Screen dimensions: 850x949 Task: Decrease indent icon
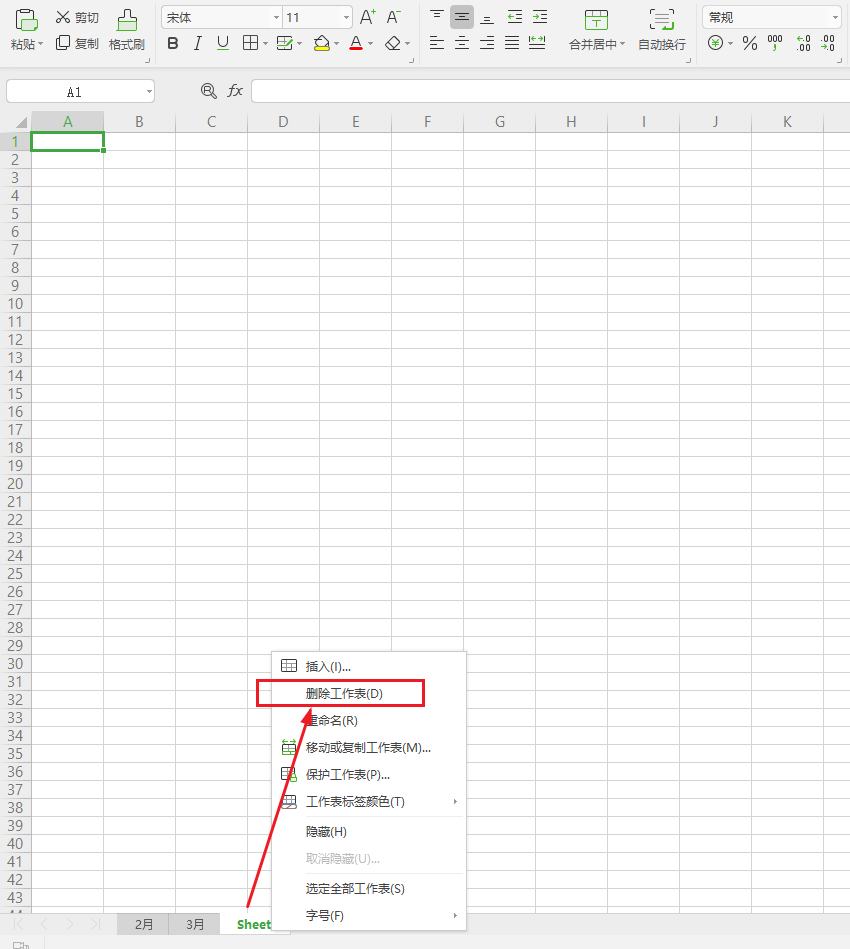515,17
